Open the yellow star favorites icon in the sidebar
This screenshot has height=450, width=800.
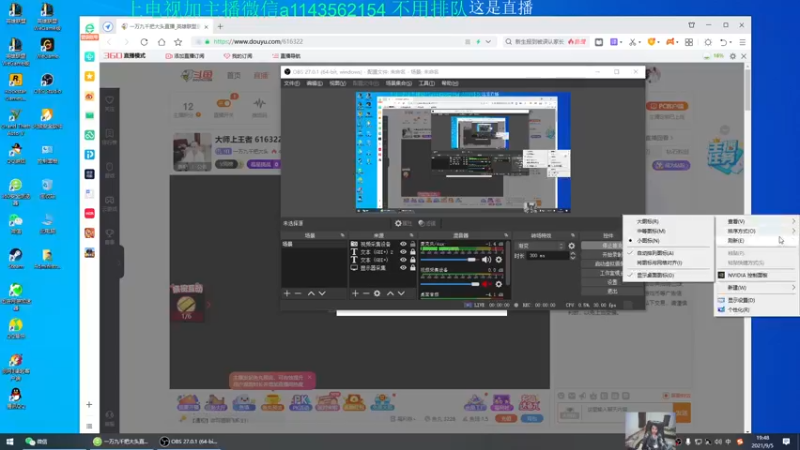(x=90, y=76)
